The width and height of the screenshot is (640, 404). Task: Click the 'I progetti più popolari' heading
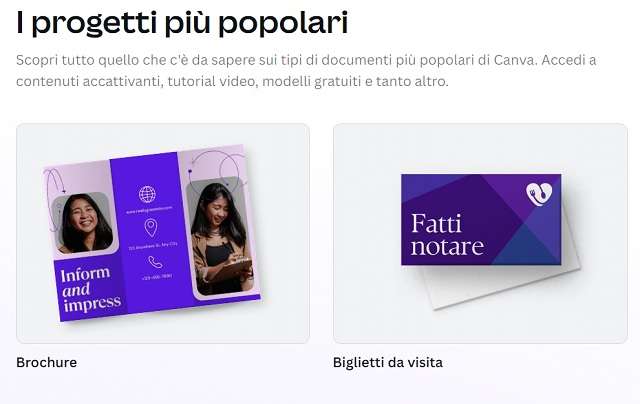182,22
